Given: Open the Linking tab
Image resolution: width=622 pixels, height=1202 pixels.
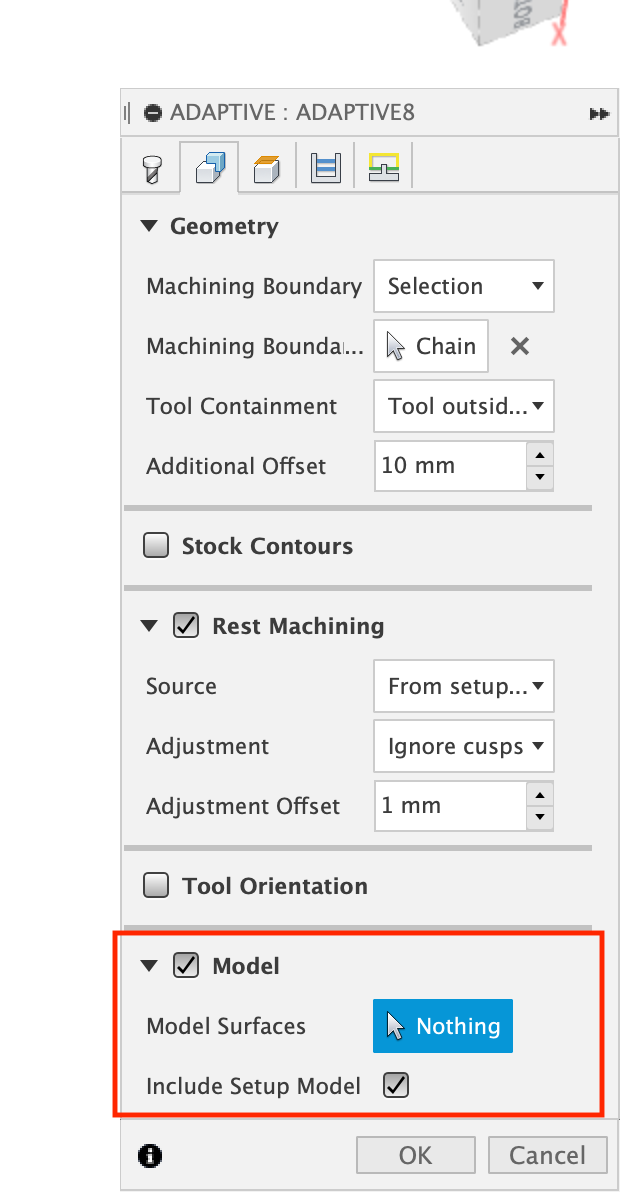Looking at the screenshot, I should [x=384, y=167].
